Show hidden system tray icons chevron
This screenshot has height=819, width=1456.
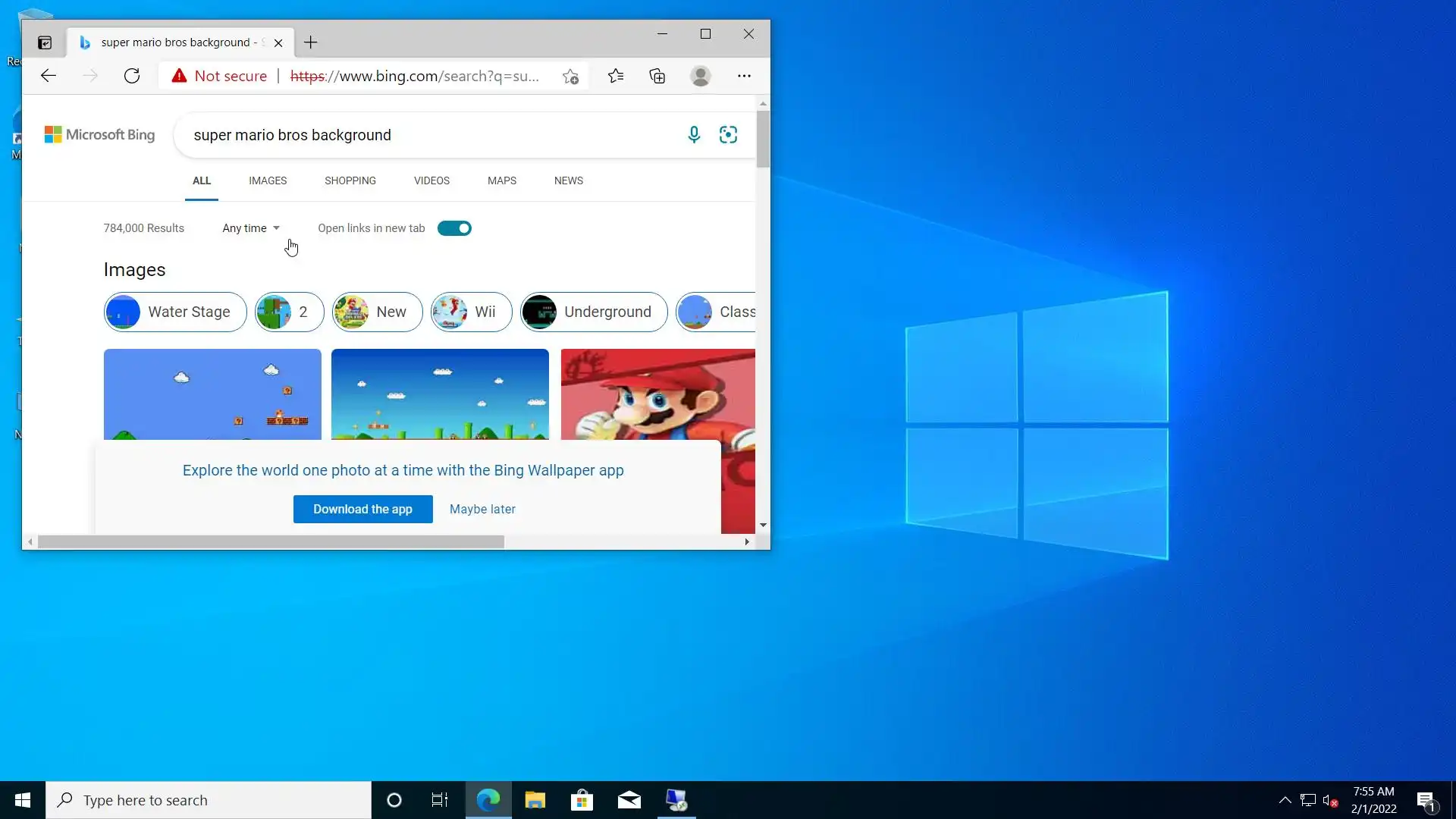point(1285,800)
